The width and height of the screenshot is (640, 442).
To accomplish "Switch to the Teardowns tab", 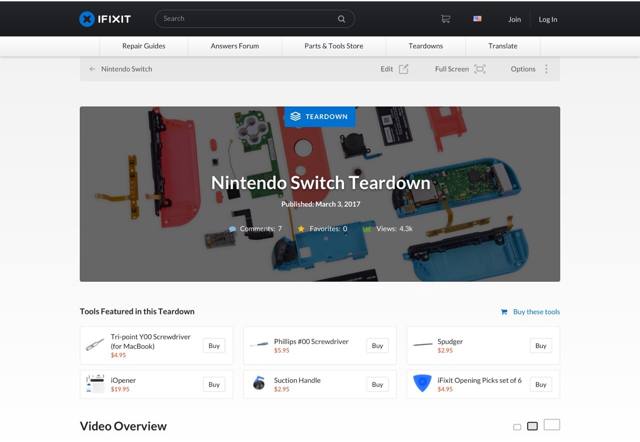I will point(426,46).
